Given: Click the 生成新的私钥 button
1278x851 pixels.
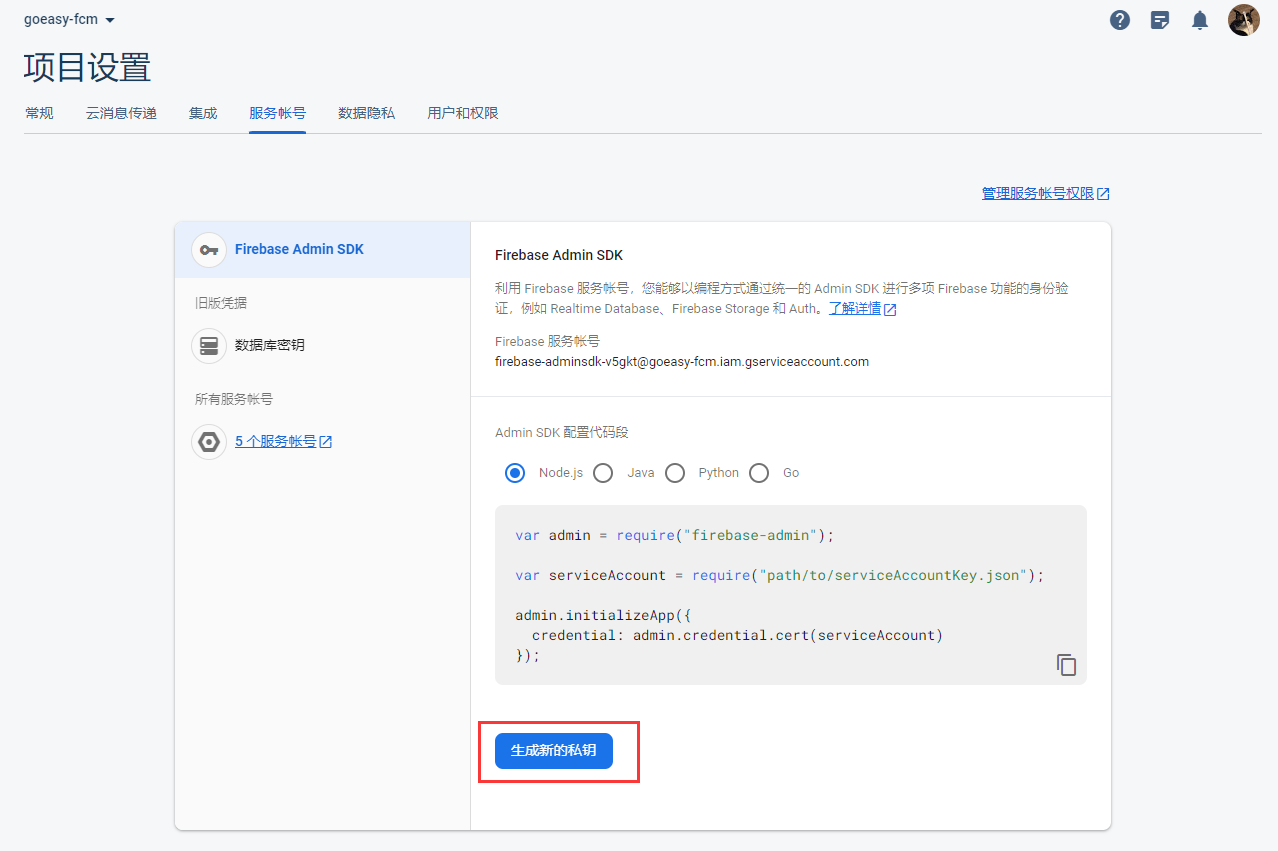Looking at the screenshot, I should click(x=554, y=750).
